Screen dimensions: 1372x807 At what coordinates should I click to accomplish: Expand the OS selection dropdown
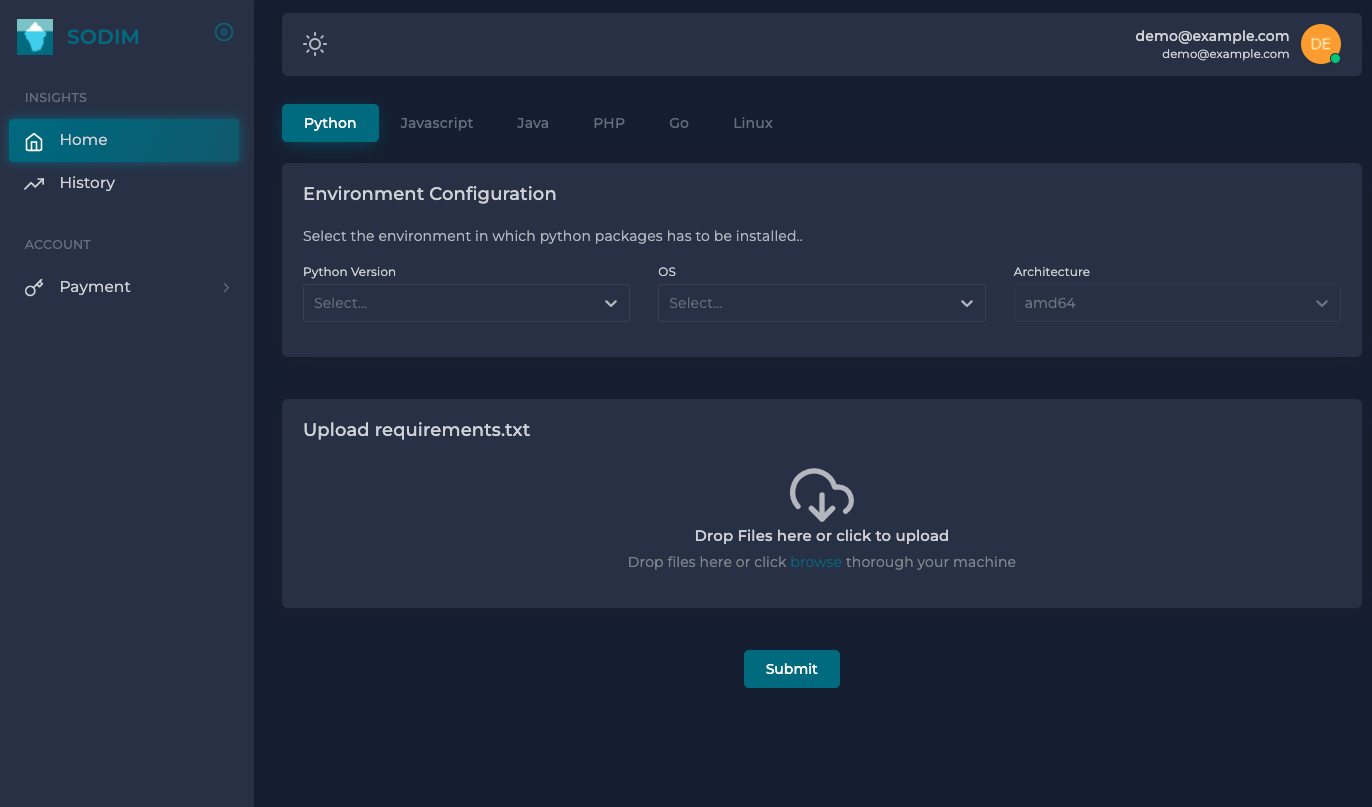pyautogui.click(x=821, y=303)
